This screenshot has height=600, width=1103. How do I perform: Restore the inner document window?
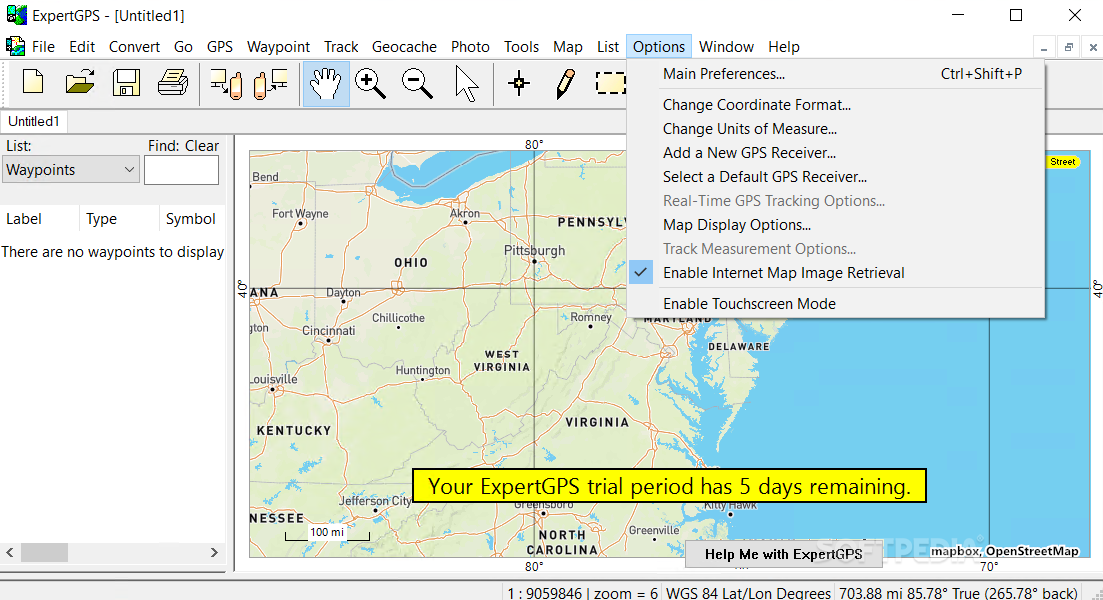coord(1068,48)
